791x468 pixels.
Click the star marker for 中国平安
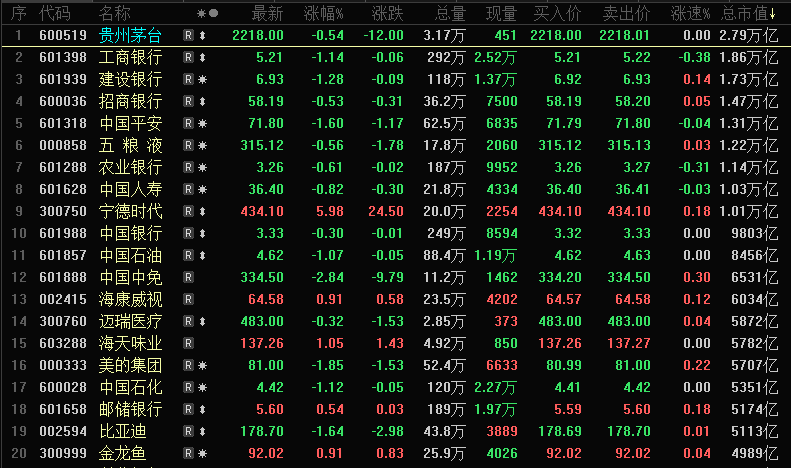[202, 124]
